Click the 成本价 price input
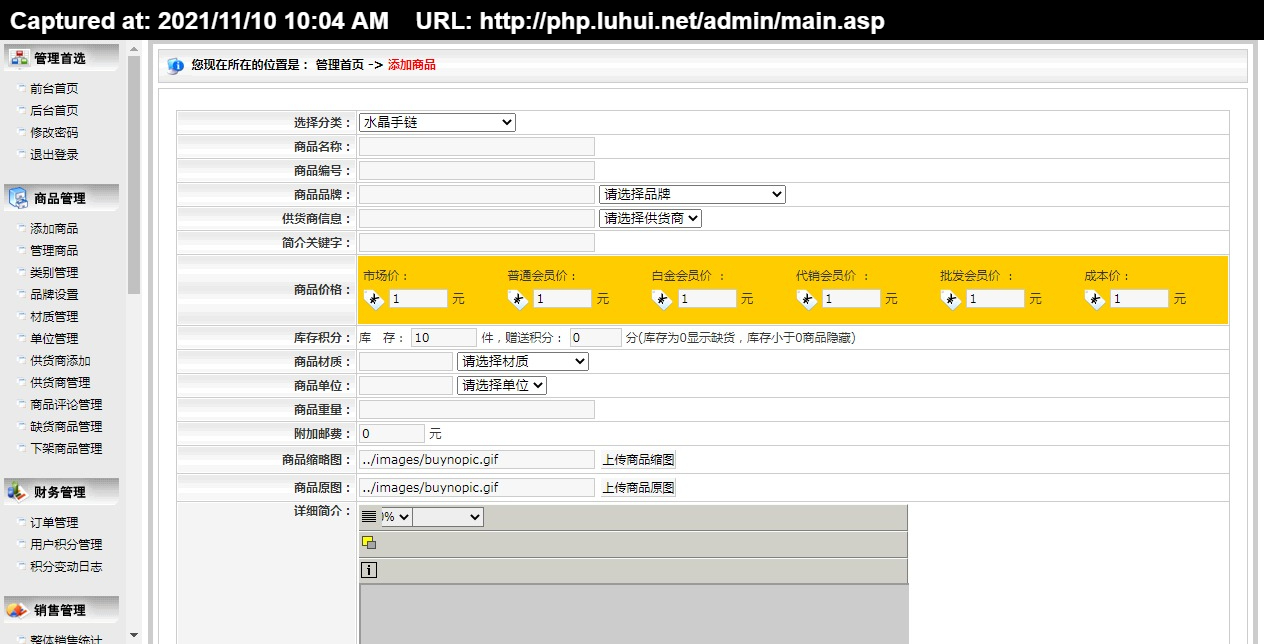Image resolution: width=1264 pixels, height=644 pixels. click(x=1139, y=298)
